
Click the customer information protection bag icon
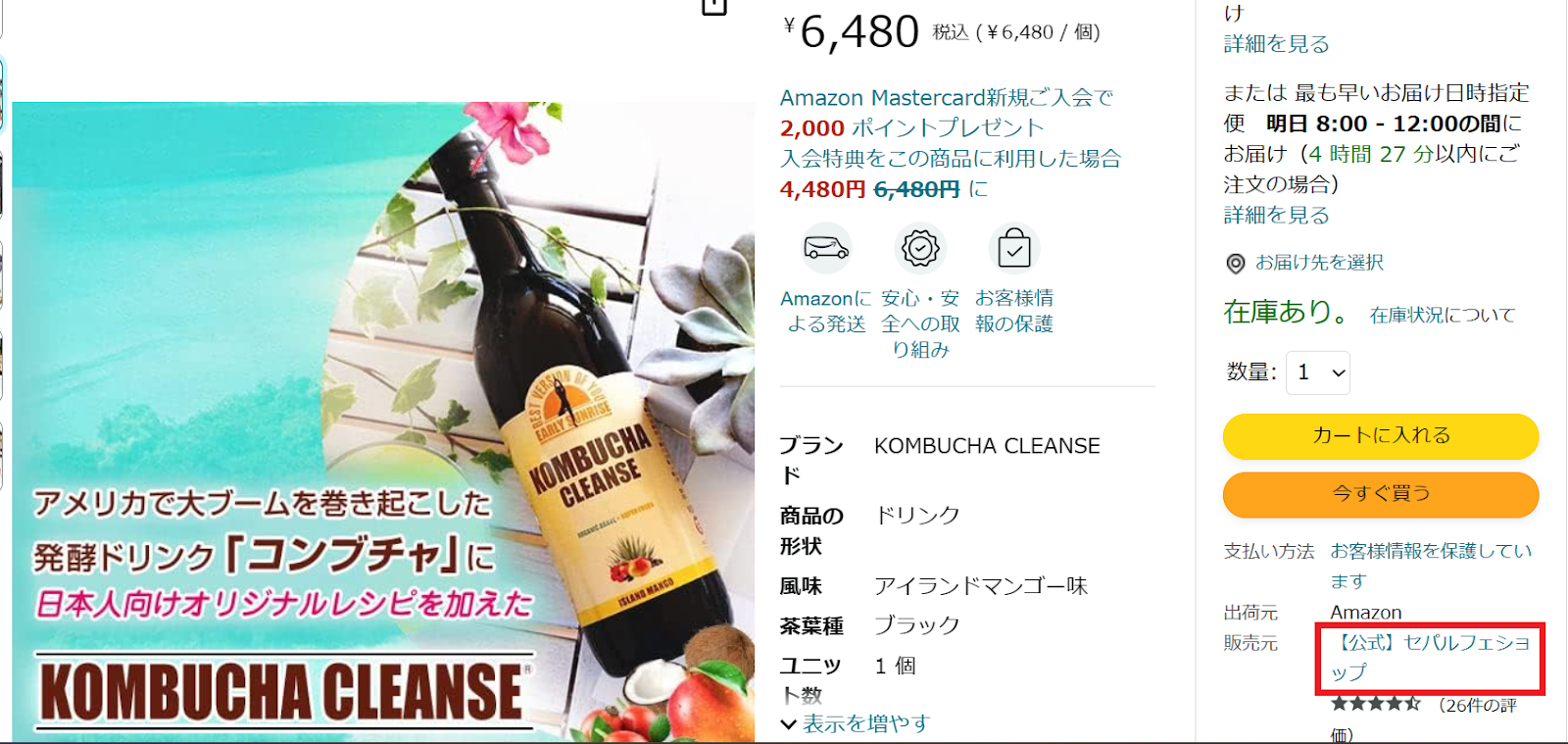[x=1014, y=249]
